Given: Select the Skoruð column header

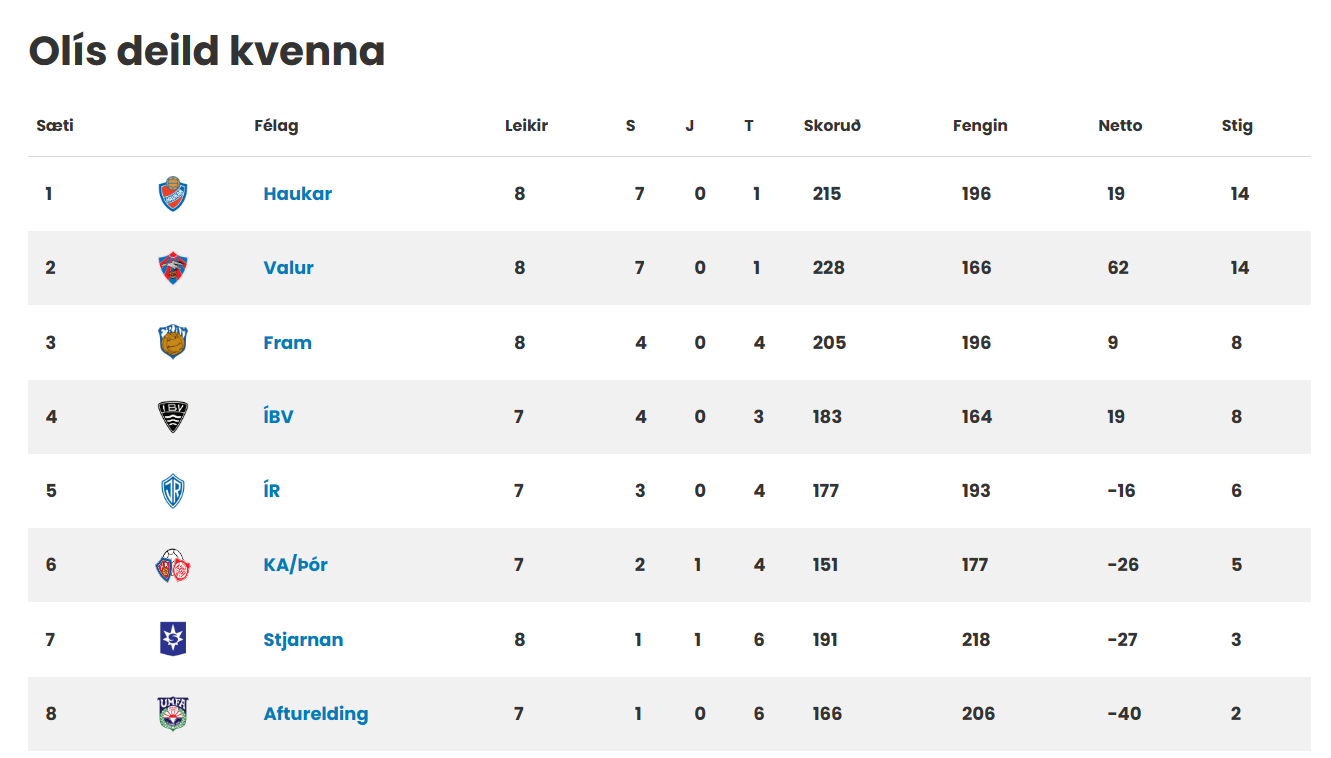Looking at the screenshot, I should (x=832, y=126).
